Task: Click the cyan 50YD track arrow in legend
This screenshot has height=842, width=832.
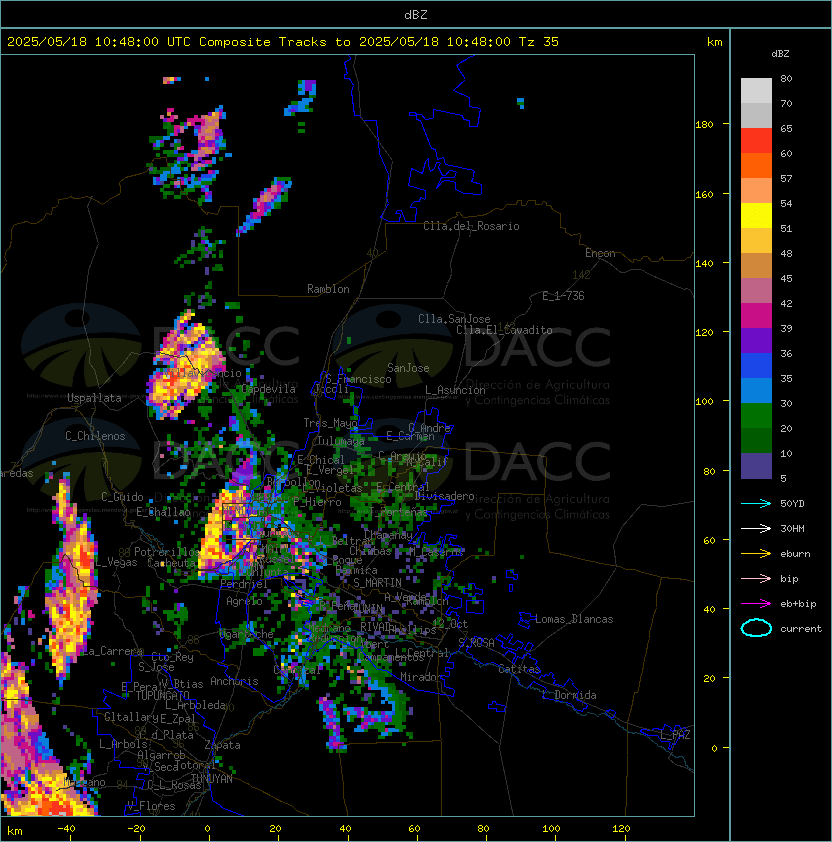Action: [756, 503]
